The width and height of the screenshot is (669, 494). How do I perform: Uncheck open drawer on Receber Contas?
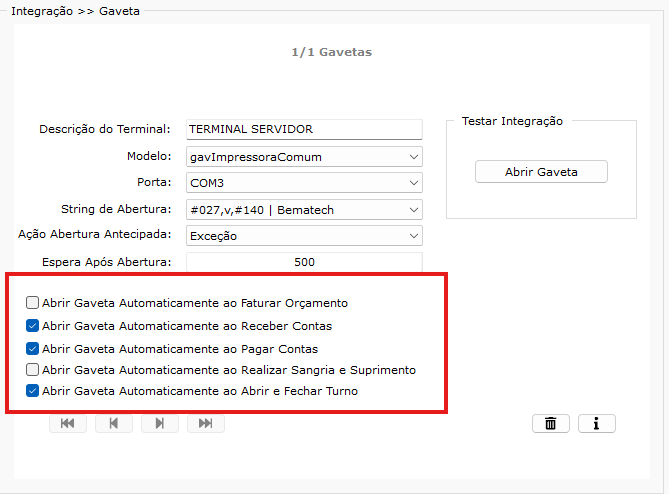(32, 326)
